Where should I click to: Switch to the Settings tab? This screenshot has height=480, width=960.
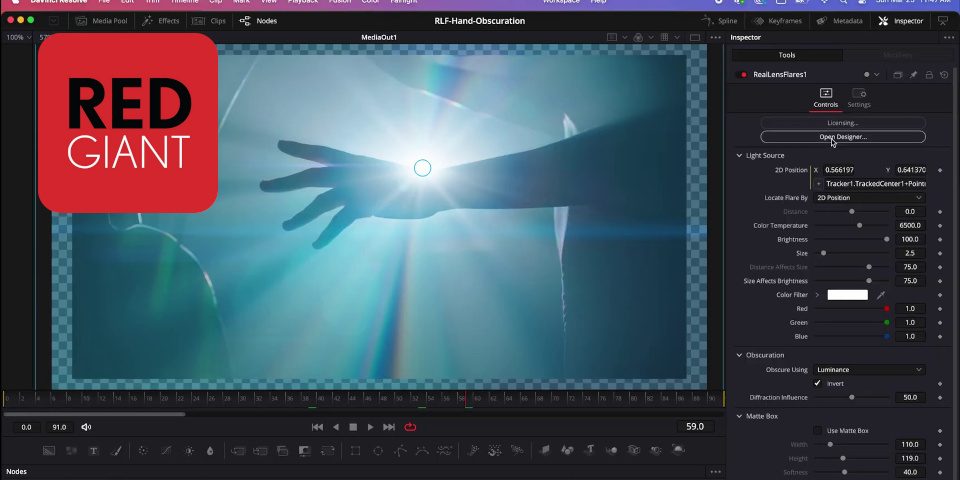tap(859, 98)
